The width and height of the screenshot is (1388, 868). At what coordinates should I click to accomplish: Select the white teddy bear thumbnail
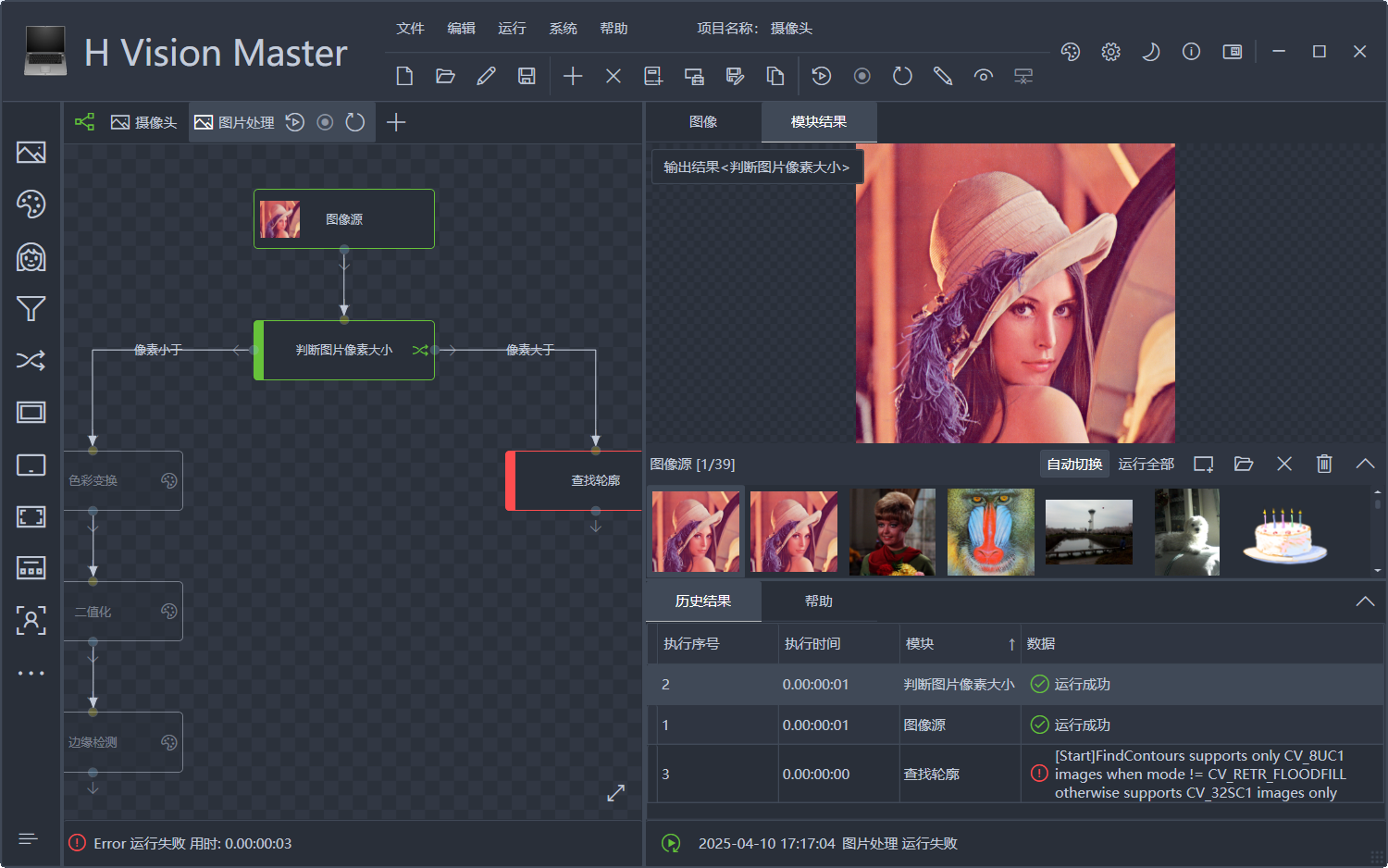click(x=1187, y=532)
